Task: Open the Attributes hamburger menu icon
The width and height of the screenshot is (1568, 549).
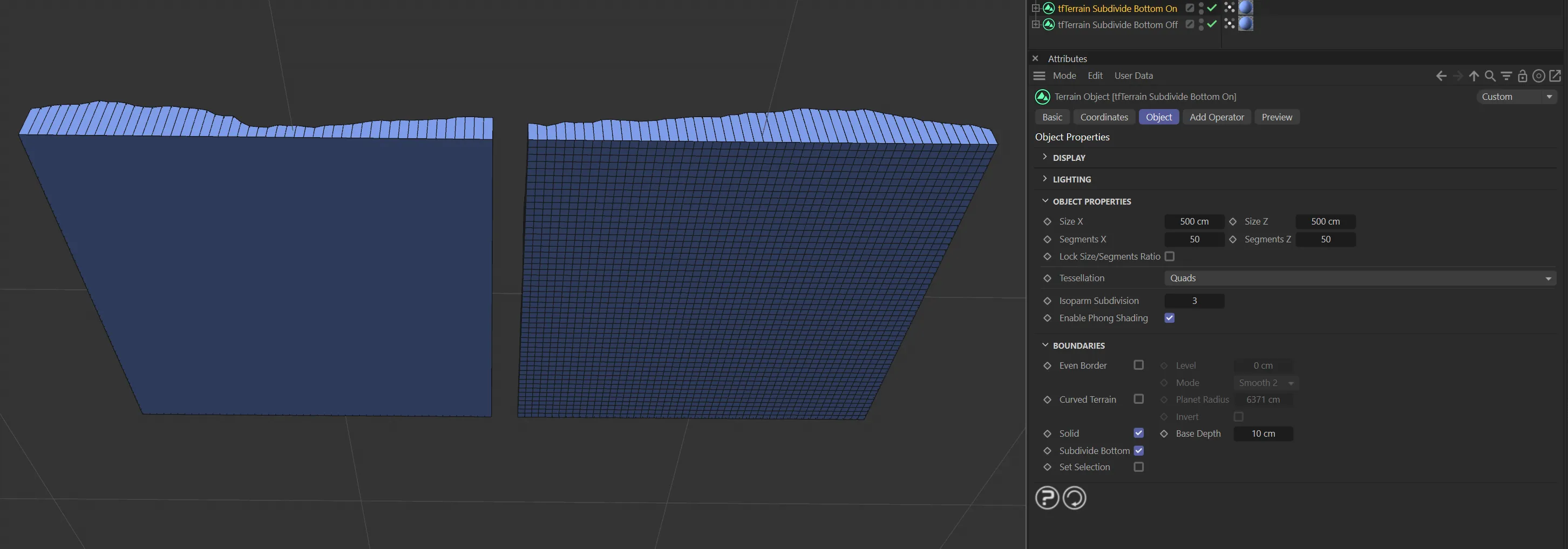Action: (x=1039, y=76)
